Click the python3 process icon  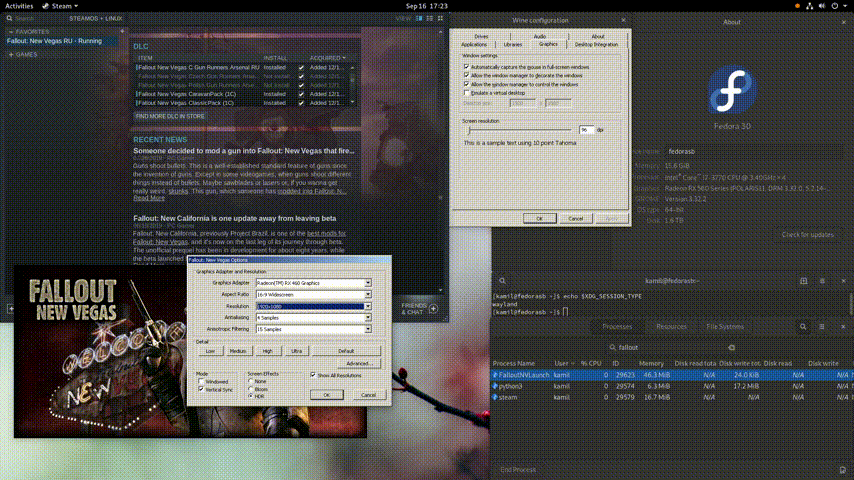point(495,386)
